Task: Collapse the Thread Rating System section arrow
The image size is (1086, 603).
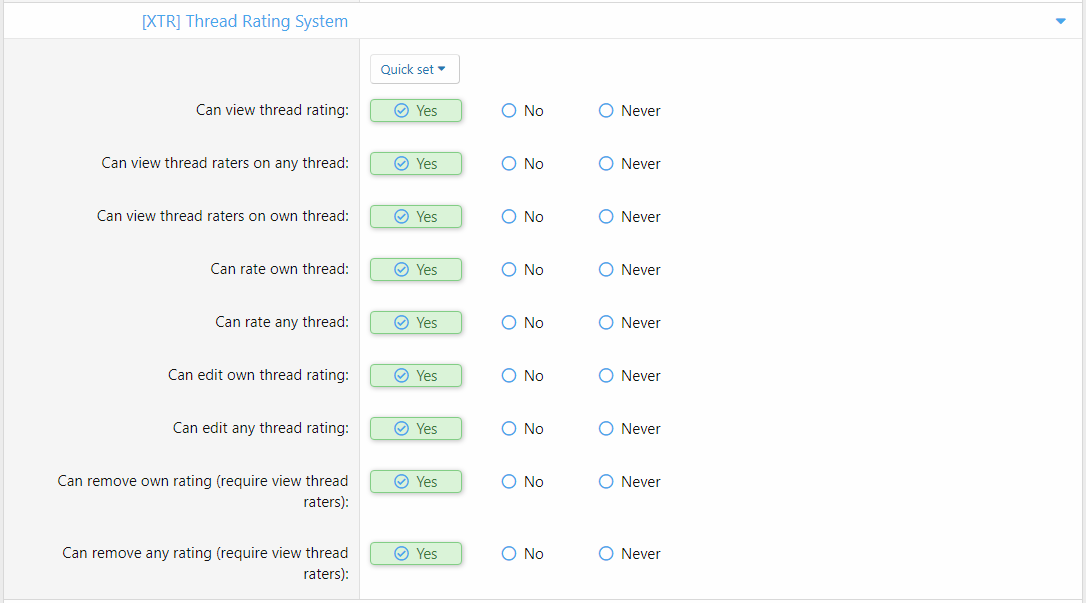Action: (1061, 21)
